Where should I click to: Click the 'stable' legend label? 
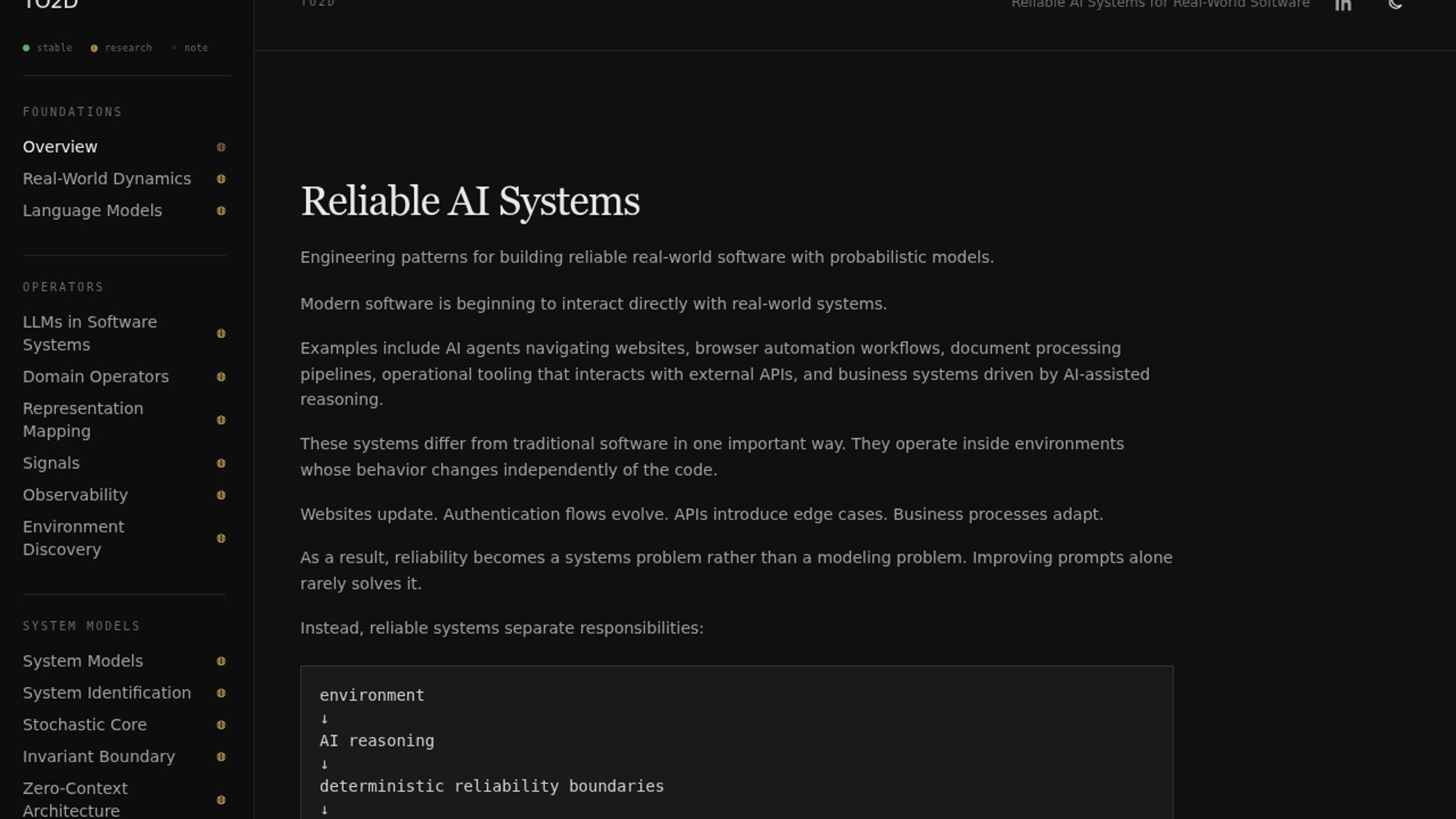(55, 48)
